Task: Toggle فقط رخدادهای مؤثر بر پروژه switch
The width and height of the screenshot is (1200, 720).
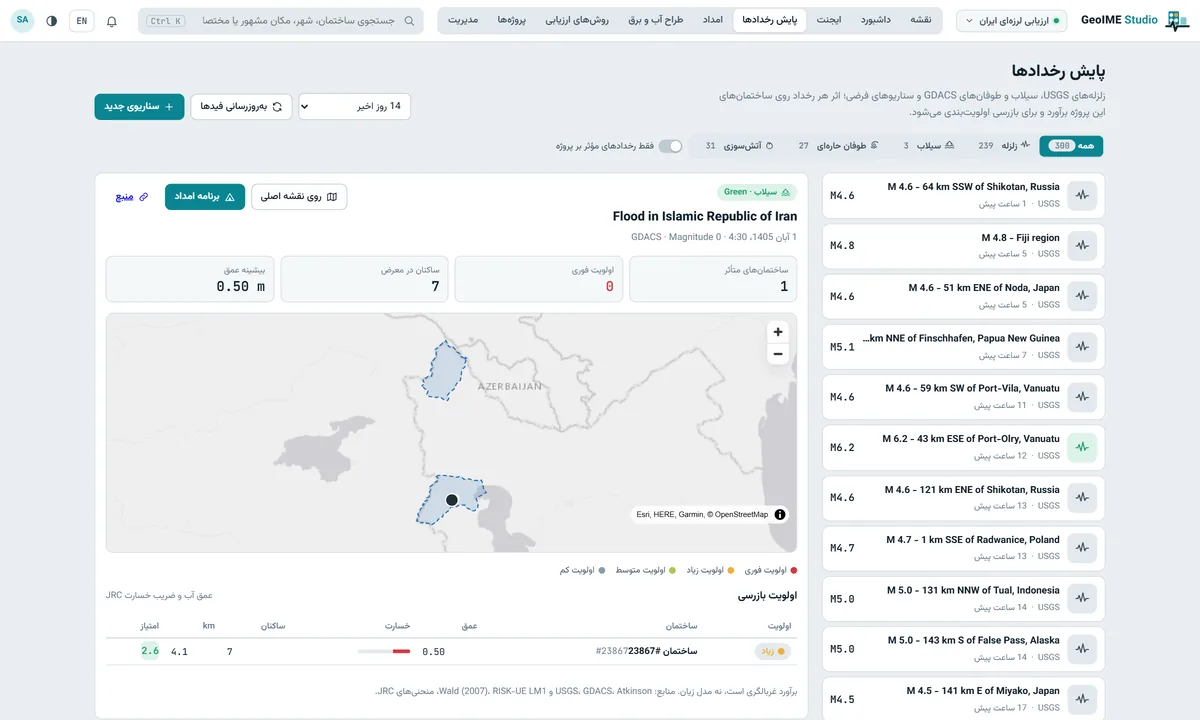Action: (670, 146)
